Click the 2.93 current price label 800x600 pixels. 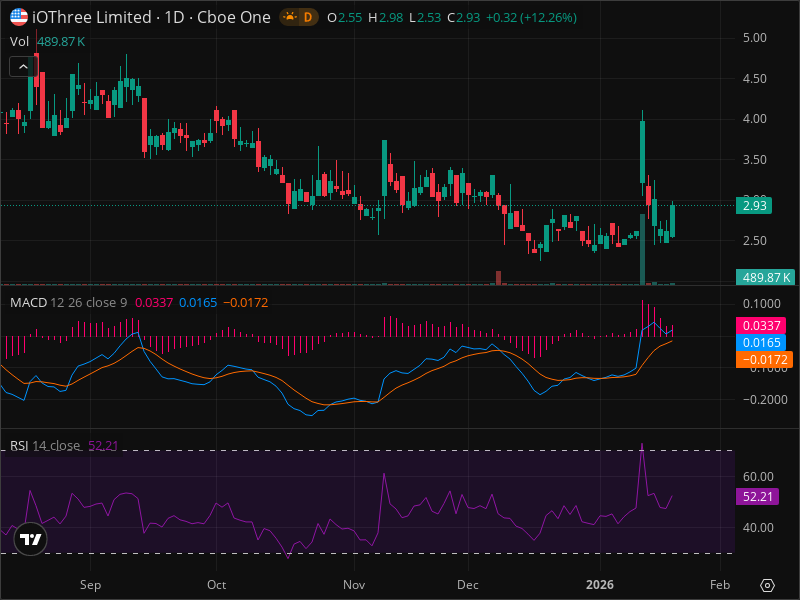pos(754,206)
